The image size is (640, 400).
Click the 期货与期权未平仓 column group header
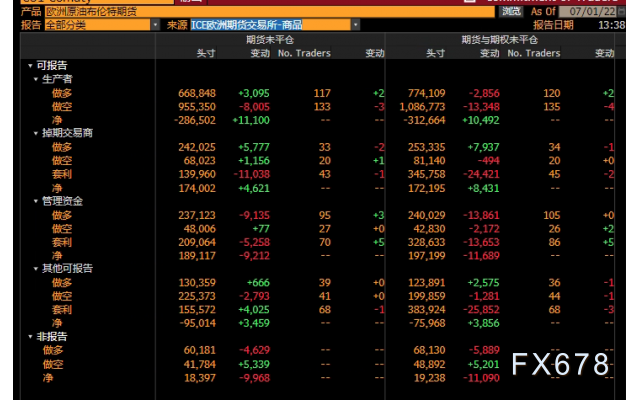[x=499, y=40]
